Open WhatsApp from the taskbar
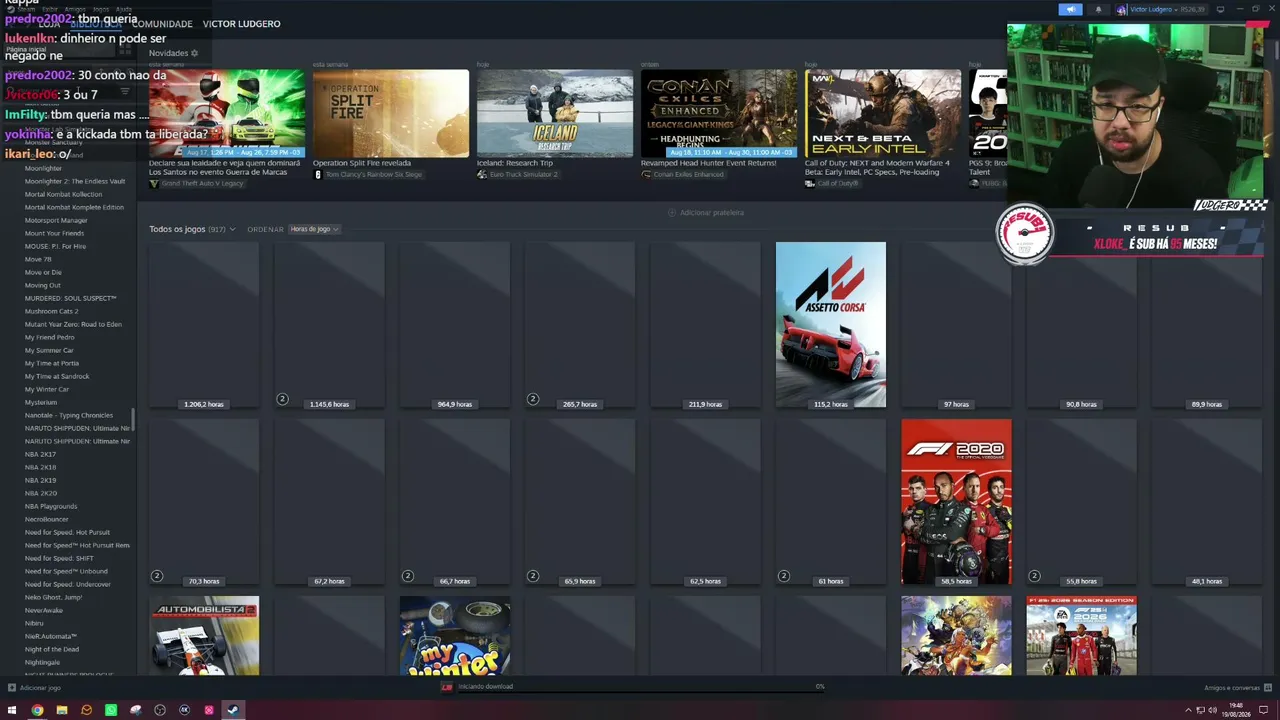Image resolution: width=1280 pixels, height=720 pixels. 111,710
